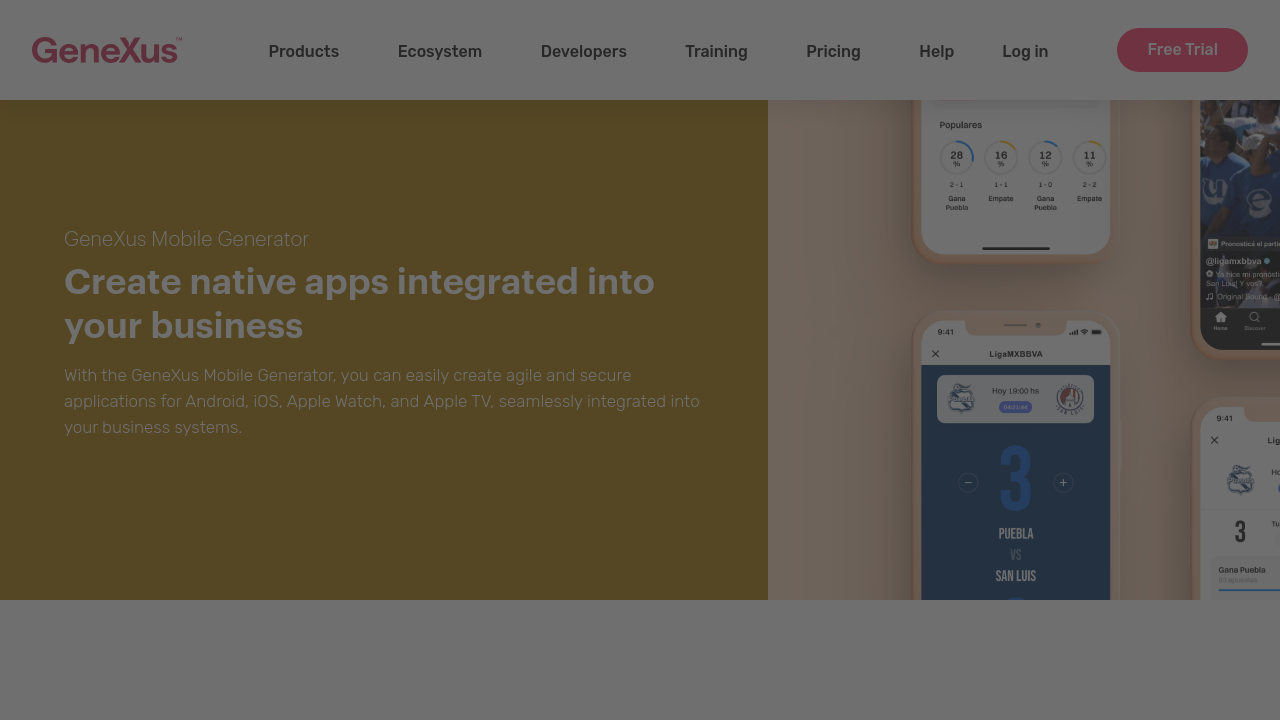Click the Log in link
1280x720 pixels.
point(1025,51)
